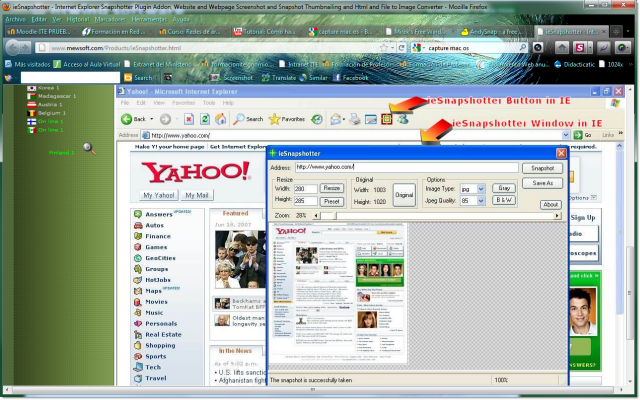The image size is (640, 400).
Task: Click the Firefox URL bar
Action: pos(207,48)
